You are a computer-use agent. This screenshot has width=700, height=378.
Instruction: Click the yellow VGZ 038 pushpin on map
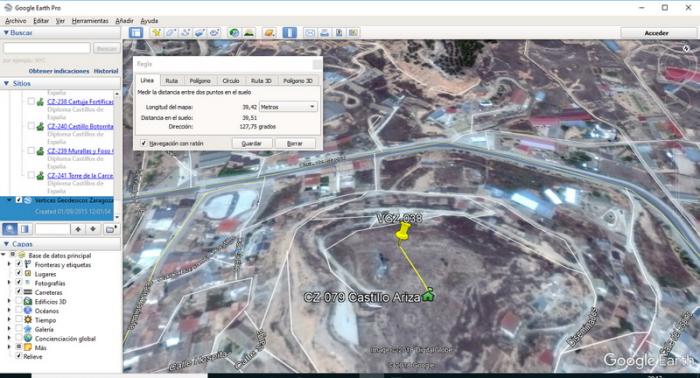click(403, 232)
